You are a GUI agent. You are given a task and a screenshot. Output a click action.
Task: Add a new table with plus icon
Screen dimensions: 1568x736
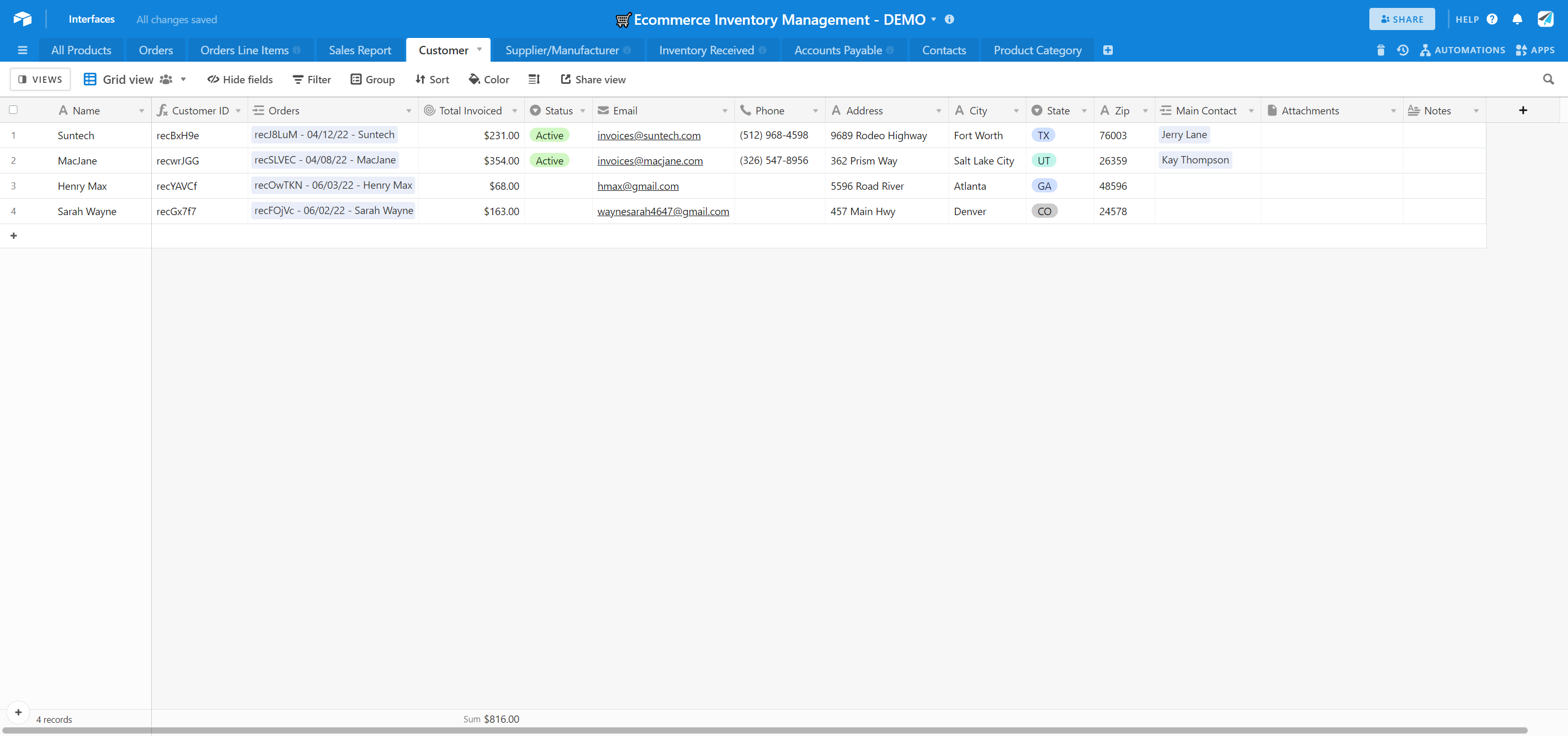(x=1108, y=50)
